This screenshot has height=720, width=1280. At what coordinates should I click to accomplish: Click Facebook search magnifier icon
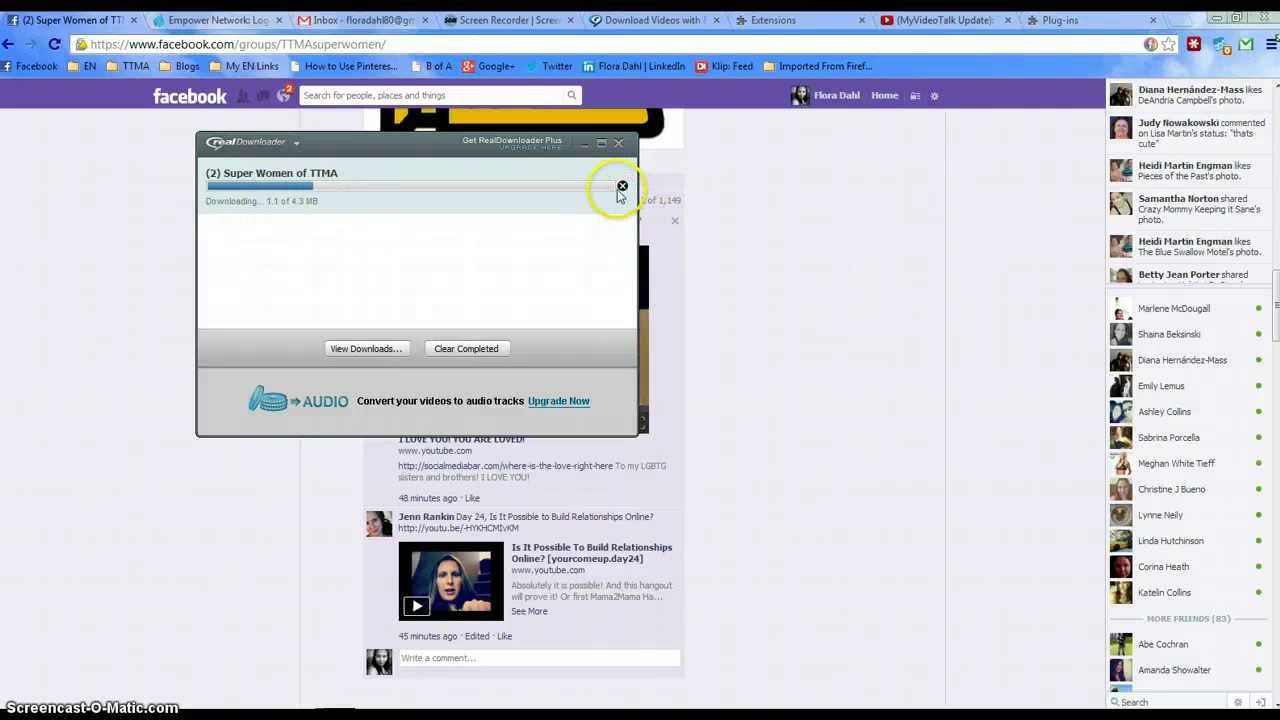coord(572,95)
